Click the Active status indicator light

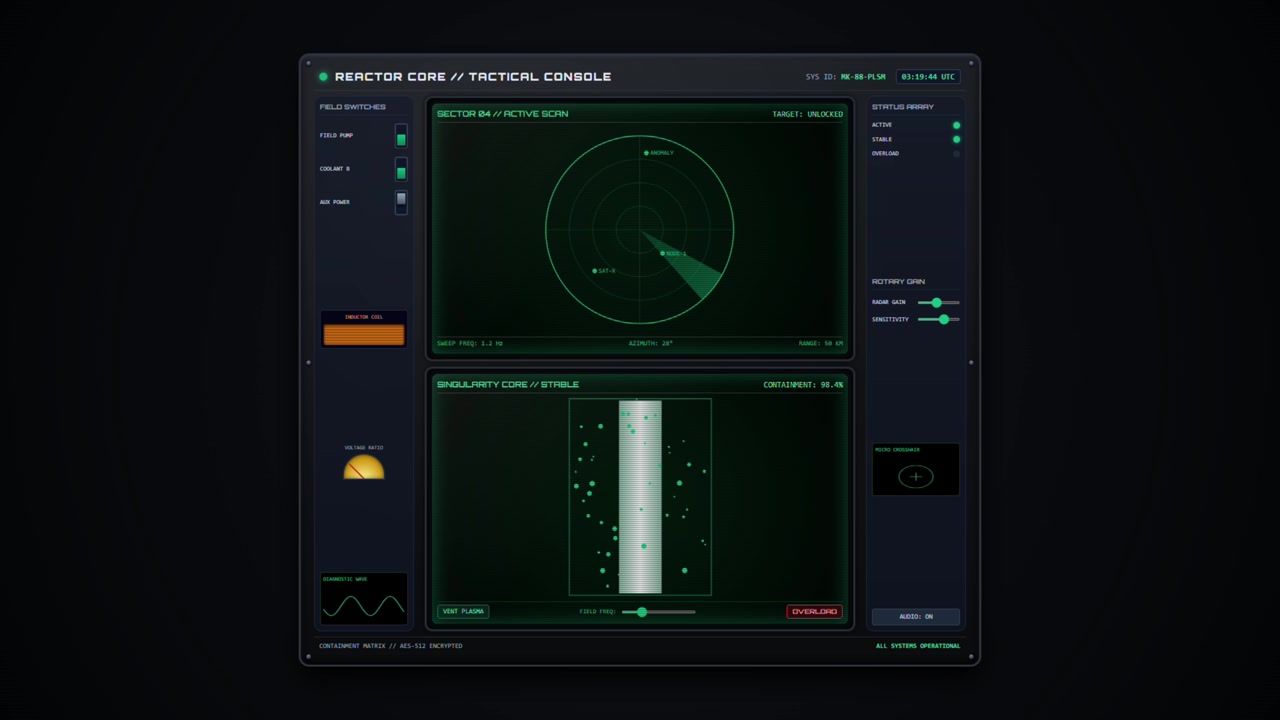[x=956, y=125]
